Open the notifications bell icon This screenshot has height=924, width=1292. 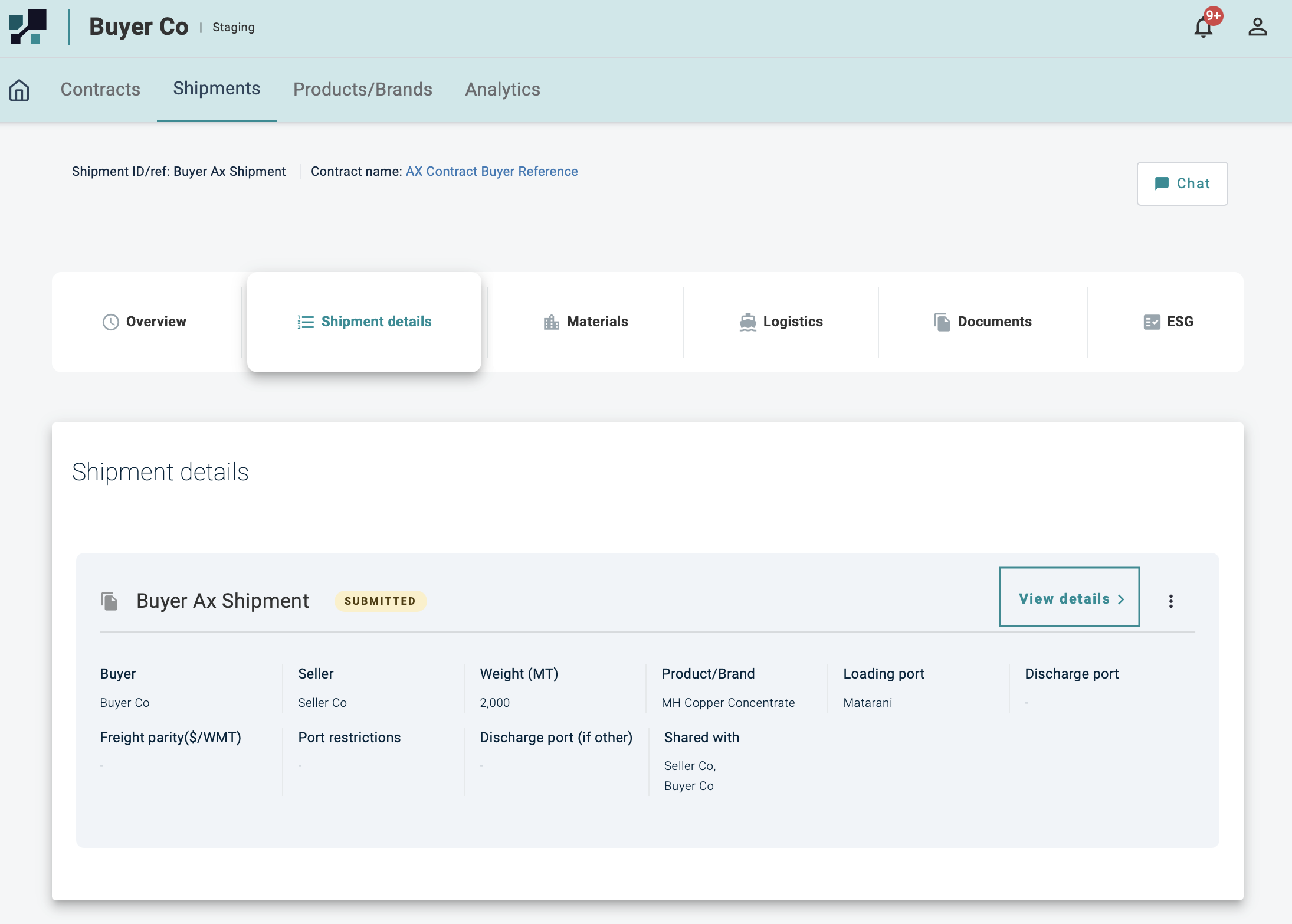pyautogui.click(x=1203, y=27)
